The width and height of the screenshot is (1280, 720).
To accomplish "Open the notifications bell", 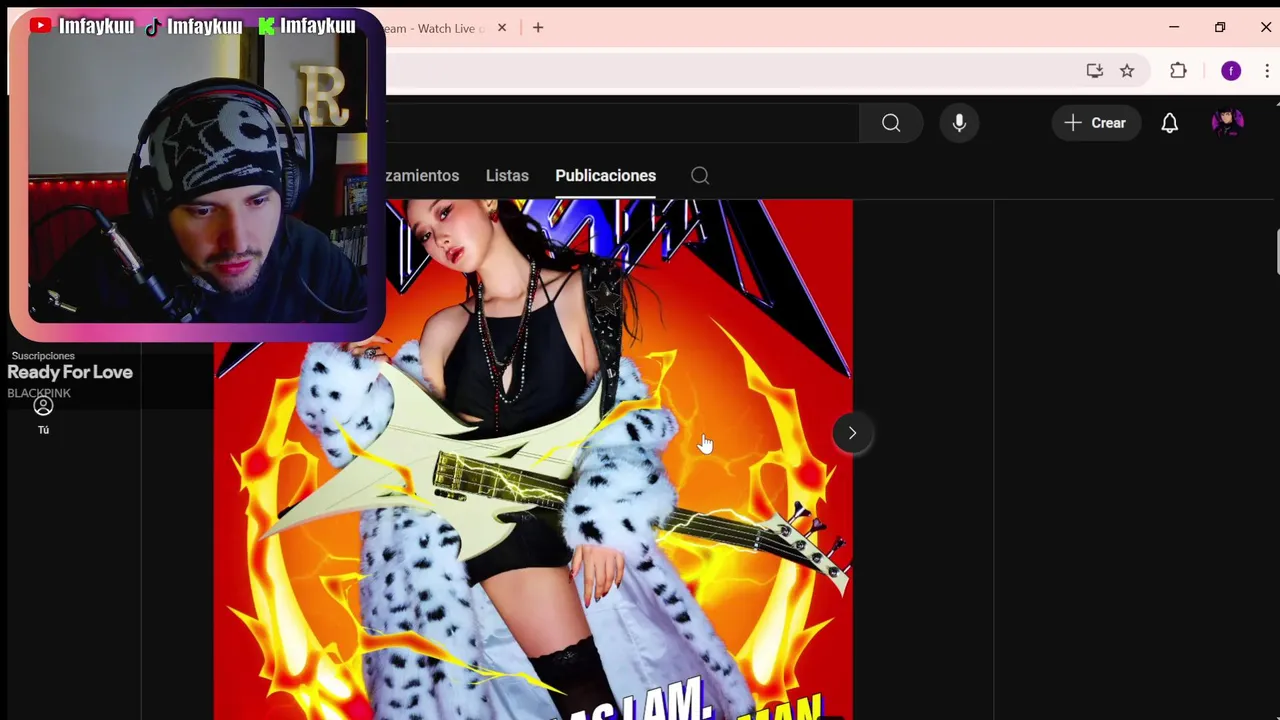I will pos(1169,123).
